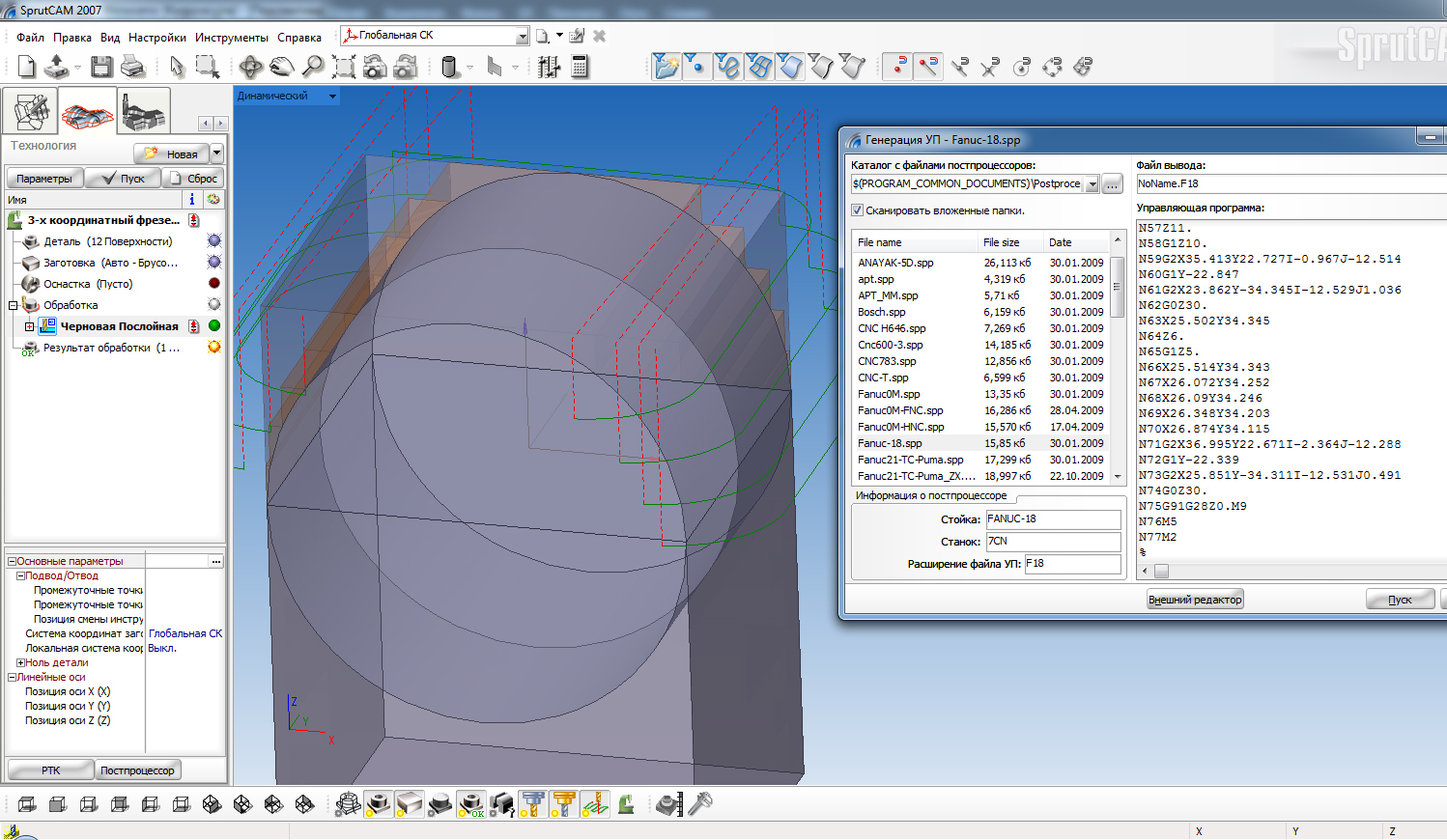
Task: Open the Инструменты menu
Action: (x=232, y=38)
